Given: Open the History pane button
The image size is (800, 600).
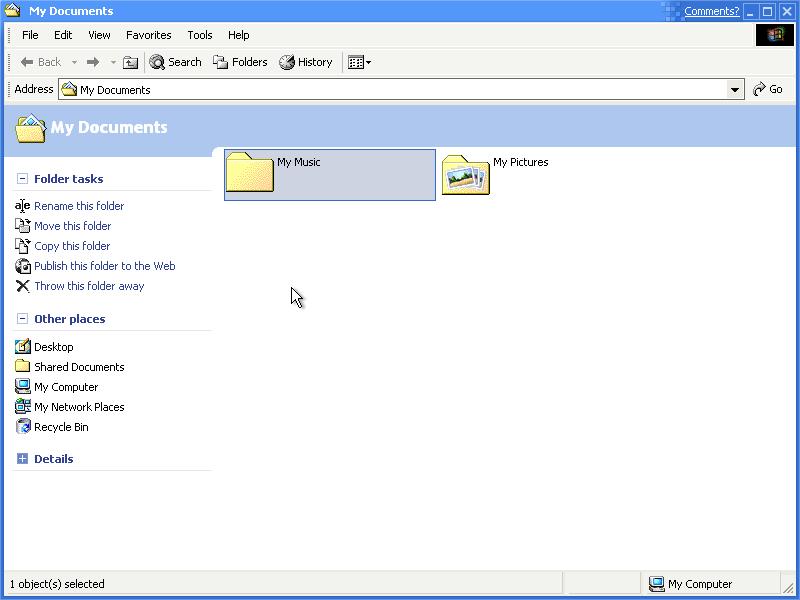Looking at the screenshot, I should click(x=306, y=62).
